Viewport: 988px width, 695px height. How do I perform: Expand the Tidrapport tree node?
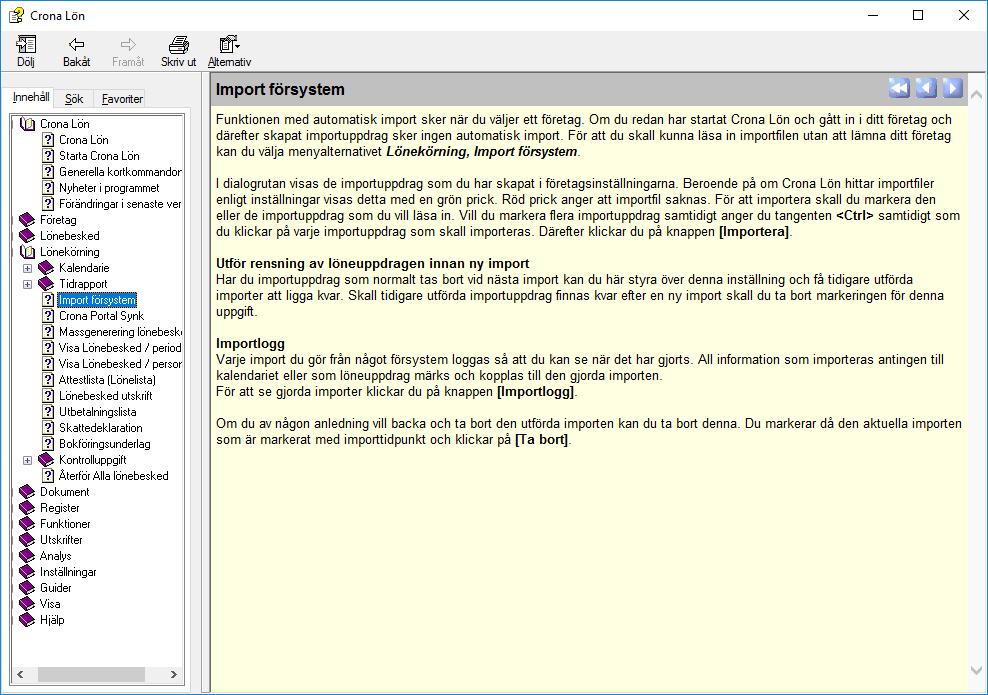[28, 284]
